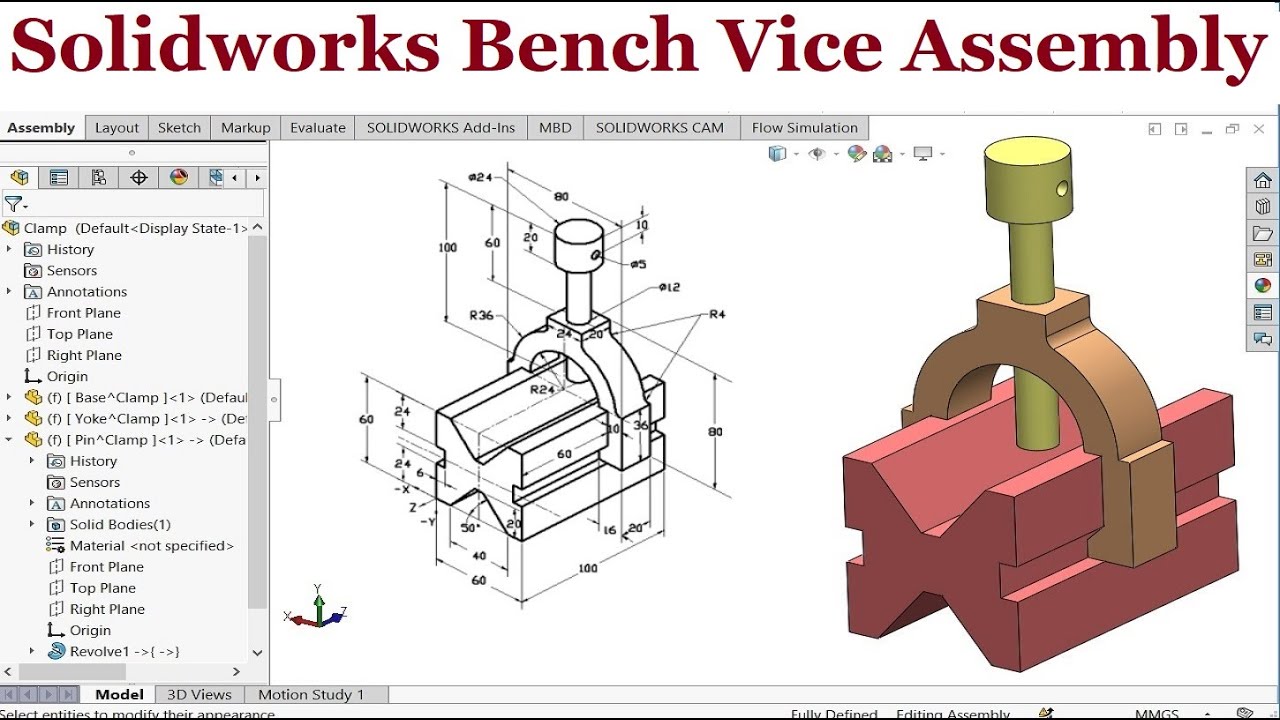Image resolution: width=1280 pixels, height=720 pixels.
Task: Click the Clamp assembly icon at tree top
Action: (x=11, y=228)
